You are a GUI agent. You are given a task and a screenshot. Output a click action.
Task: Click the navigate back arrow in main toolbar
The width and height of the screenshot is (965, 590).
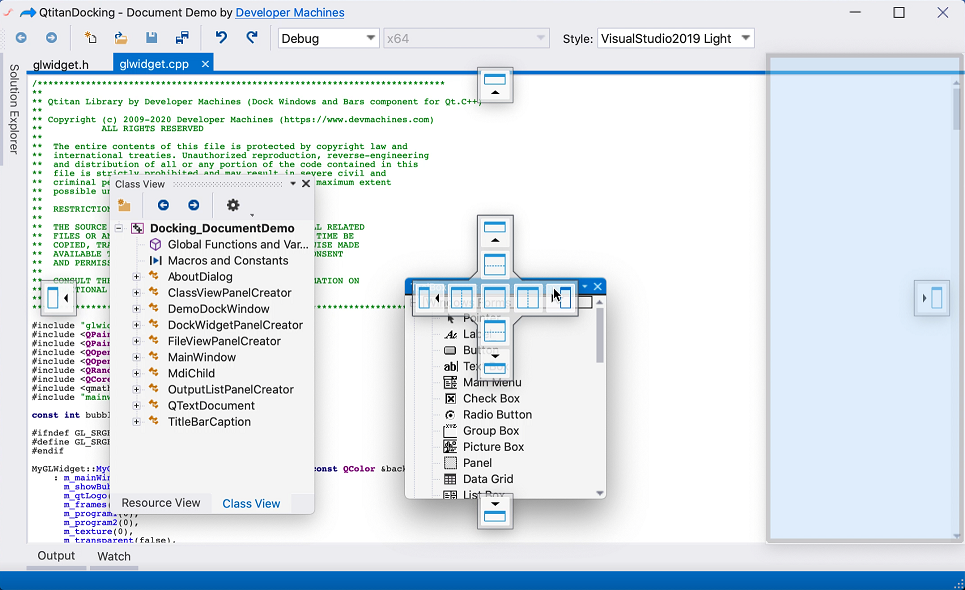[x=21, y=38]
